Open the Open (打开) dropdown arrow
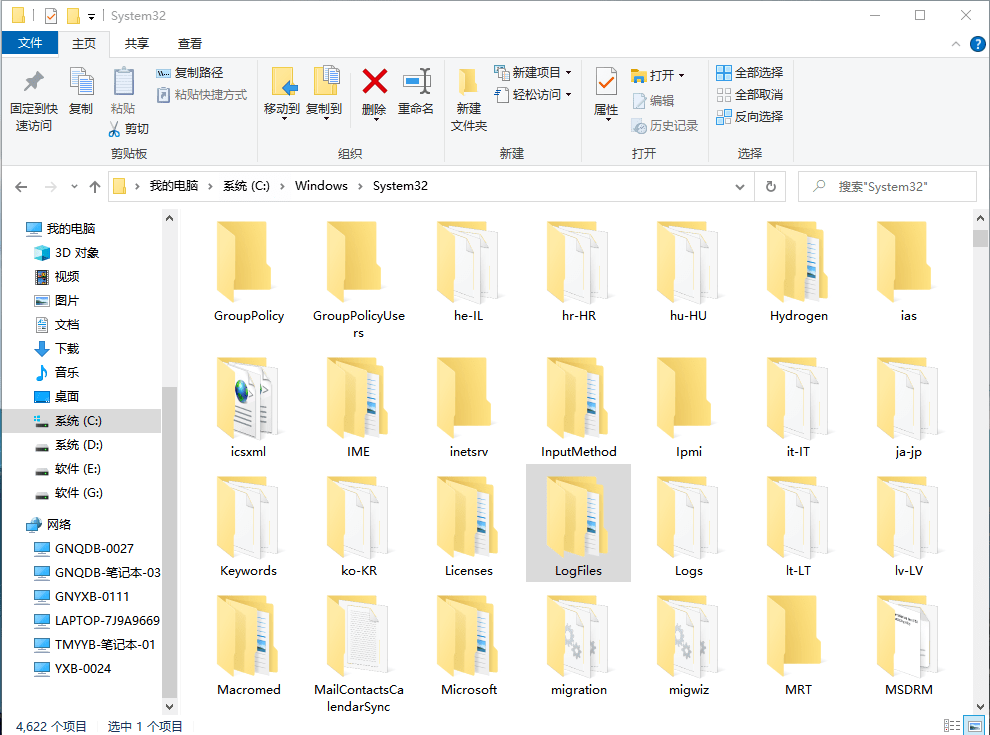 point(682,76)
